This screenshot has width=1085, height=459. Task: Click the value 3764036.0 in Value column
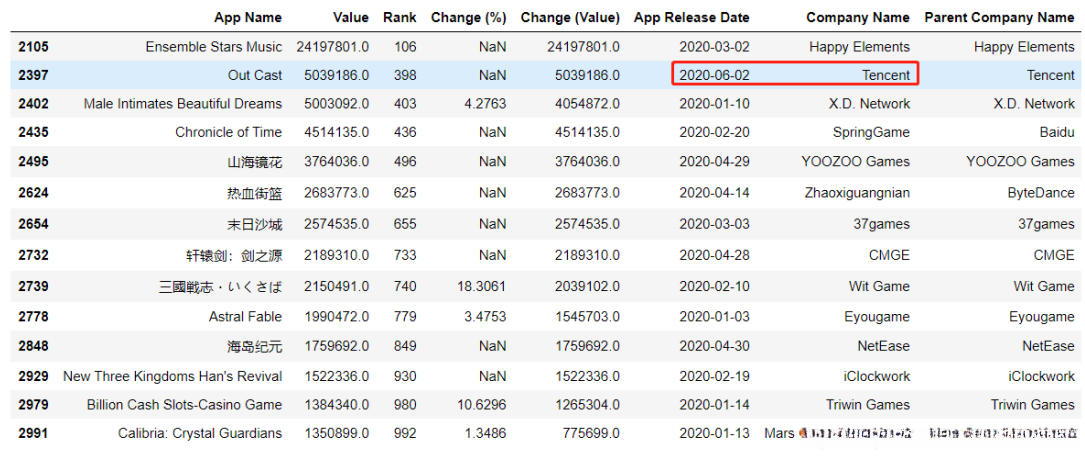(x=336, y=161)
